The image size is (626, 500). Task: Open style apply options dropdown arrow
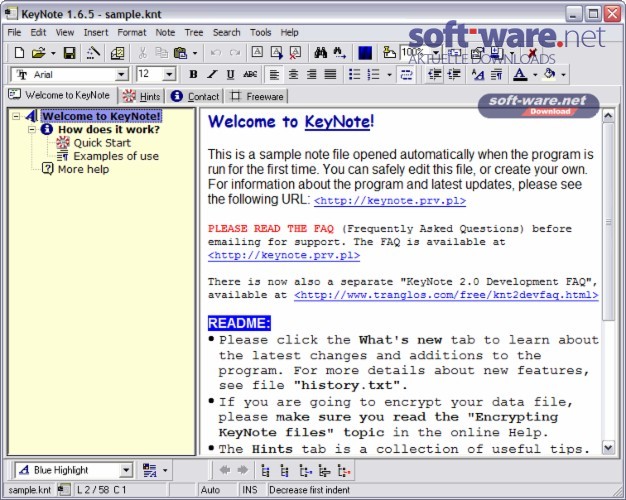click(x=165, y=470)
